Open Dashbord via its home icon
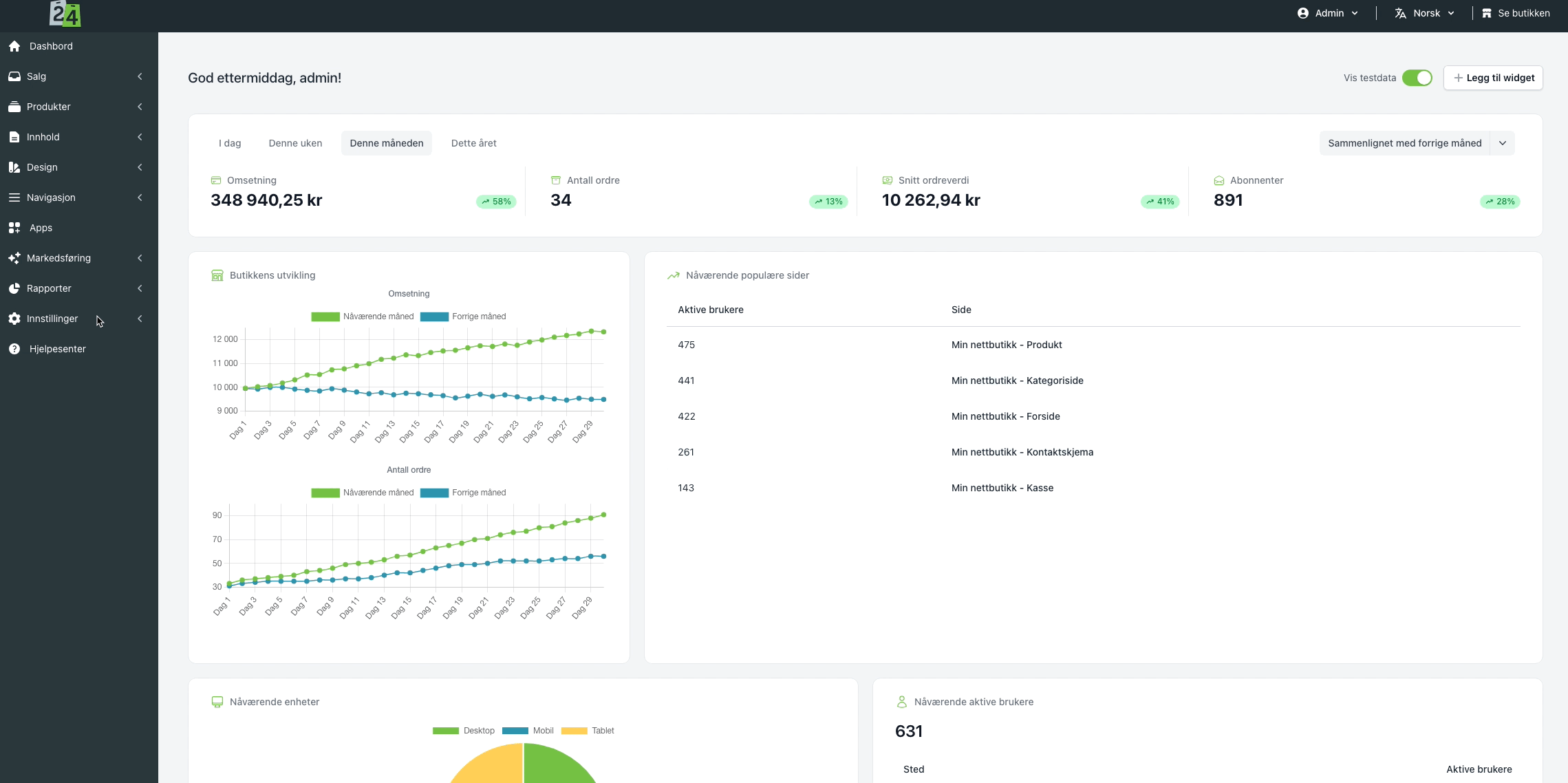 [14, 46]
